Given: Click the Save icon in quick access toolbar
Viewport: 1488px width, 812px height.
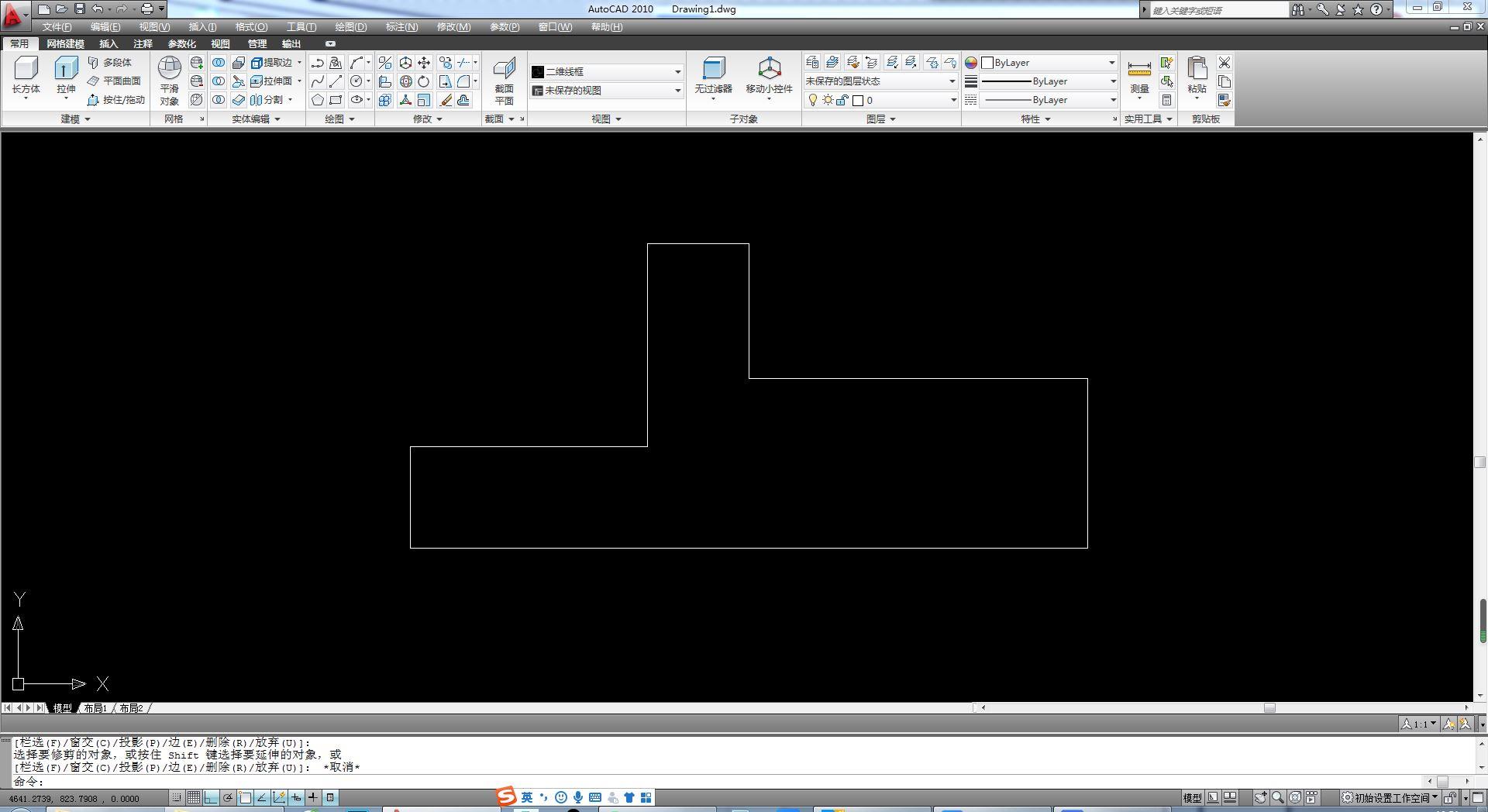Looking at the screenshot, I should tap(79, 9).
